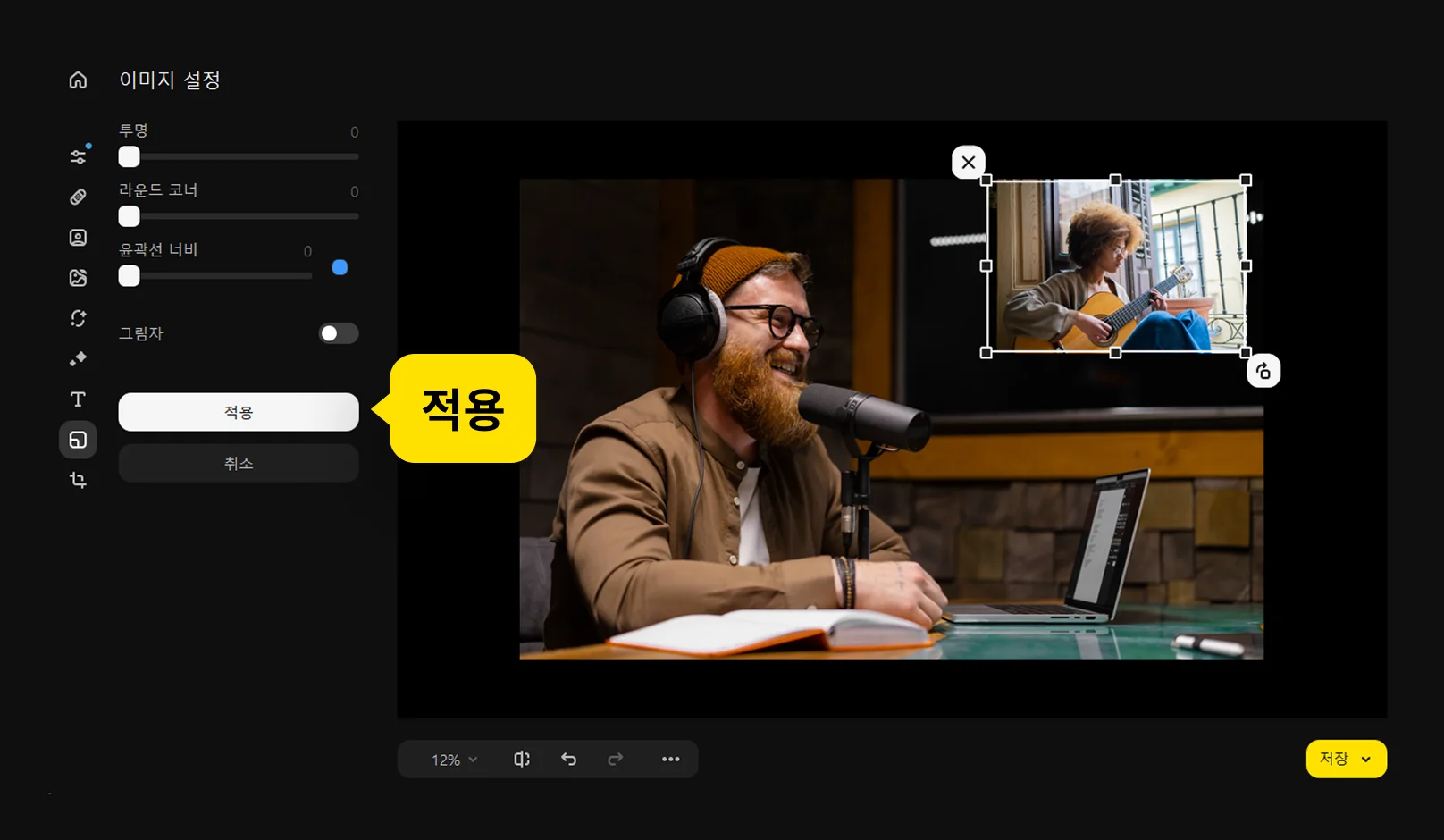This screenshot has height=840, width=1444.
Task: Go to the home screen icon
Action: (x=78, y=80)
